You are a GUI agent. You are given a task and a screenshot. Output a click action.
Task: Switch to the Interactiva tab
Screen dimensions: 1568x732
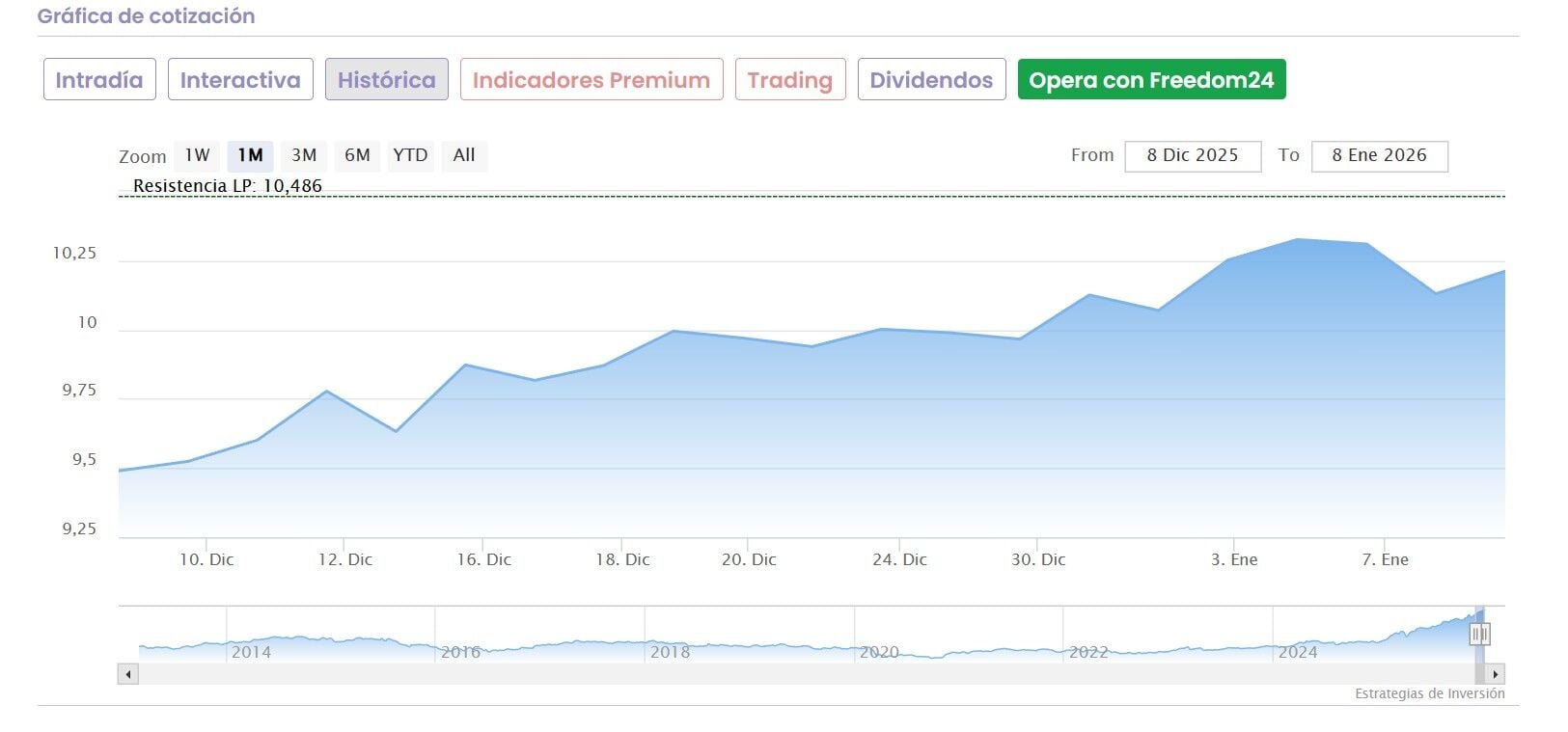click(x=240, y=80)
